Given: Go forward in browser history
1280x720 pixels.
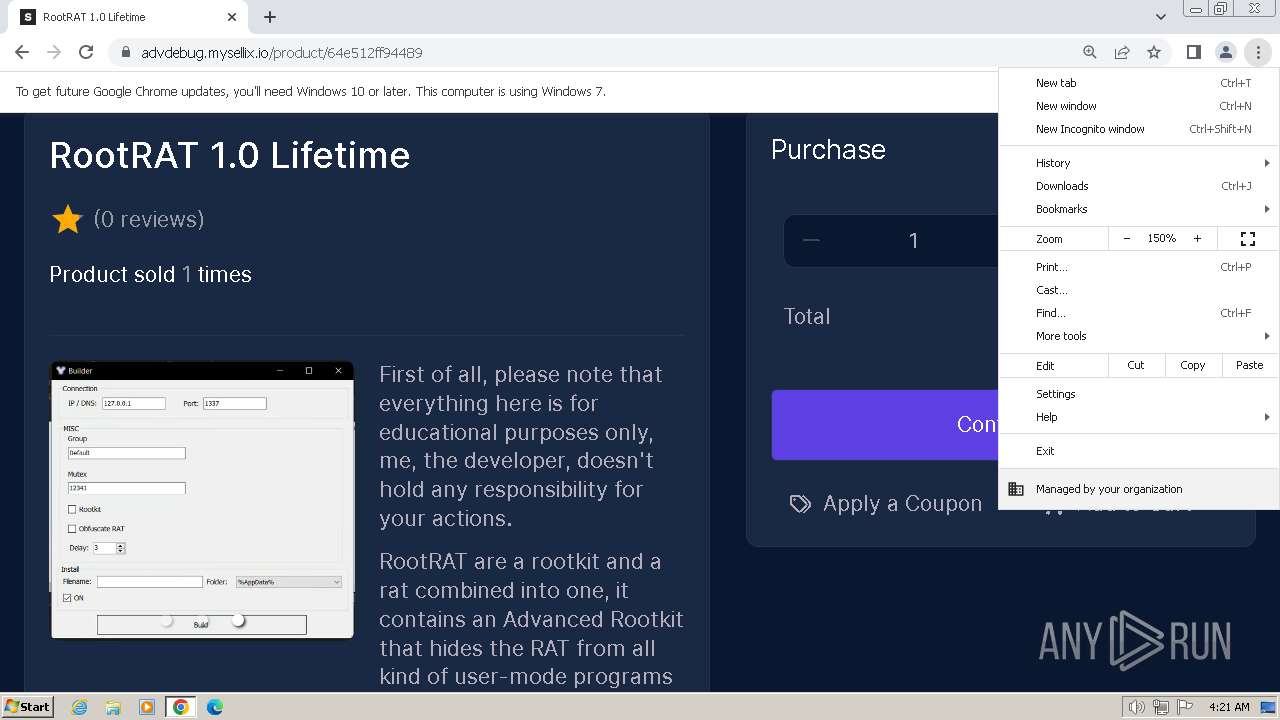Looking at the screenshot, I should tap(54, 52).
